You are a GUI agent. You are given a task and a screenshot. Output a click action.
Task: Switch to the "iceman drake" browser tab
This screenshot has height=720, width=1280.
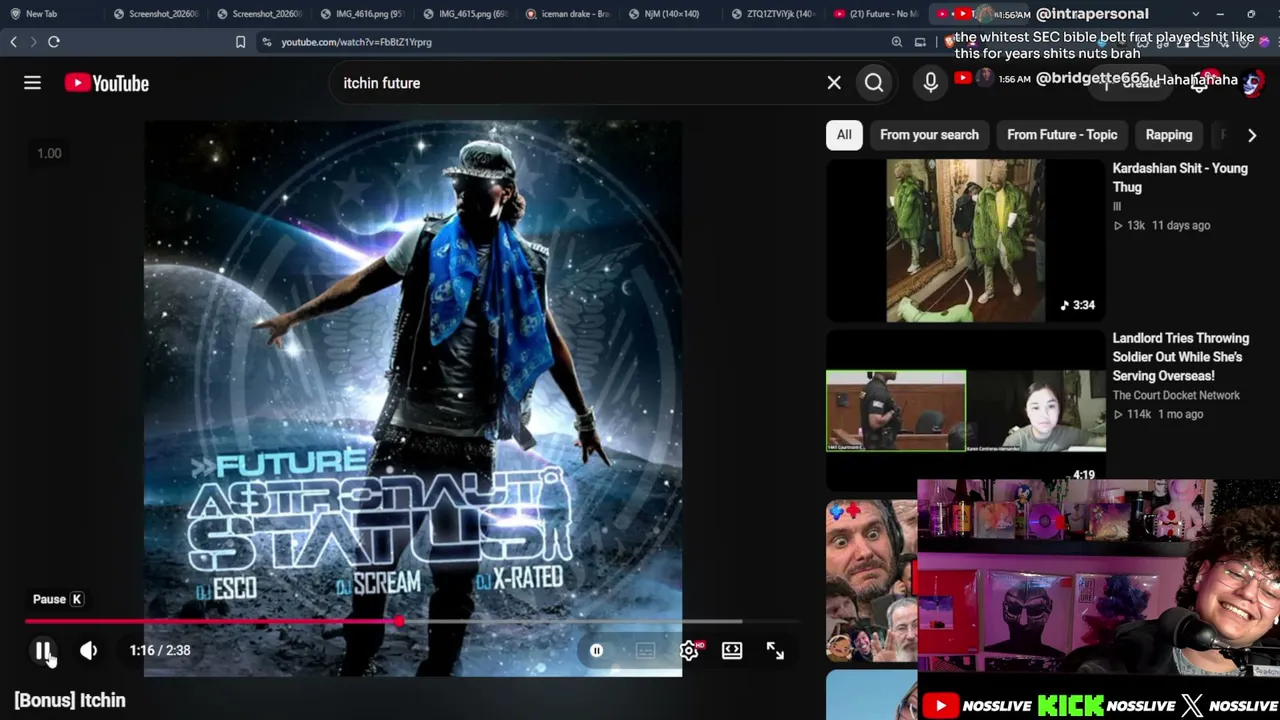[568, 14]
